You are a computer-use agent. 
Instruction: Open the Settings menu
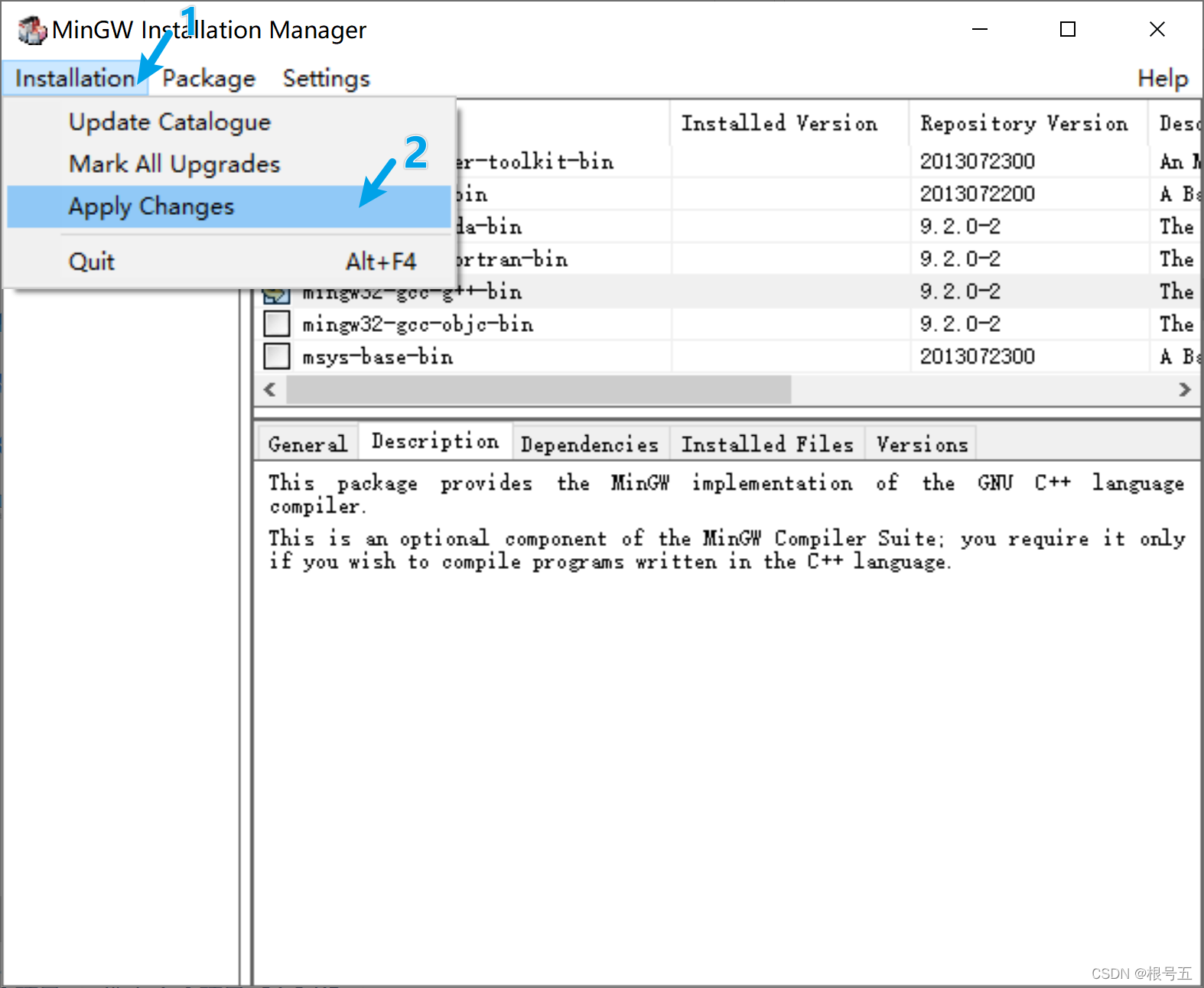coord(326,78)
